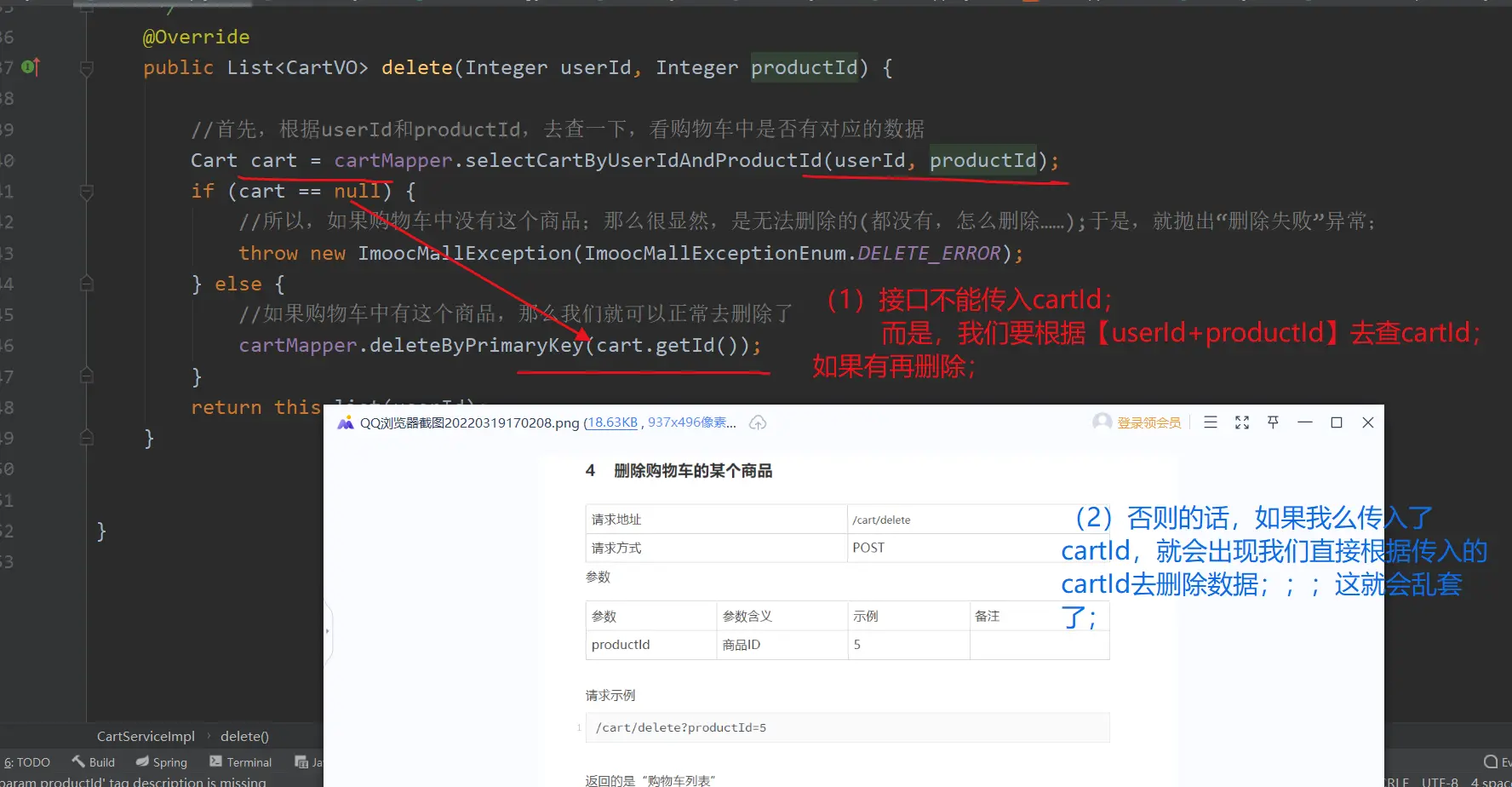Click the Event Log balloon icon
The height and width of the screenshot is (787, 1512).
point(1491,762)
